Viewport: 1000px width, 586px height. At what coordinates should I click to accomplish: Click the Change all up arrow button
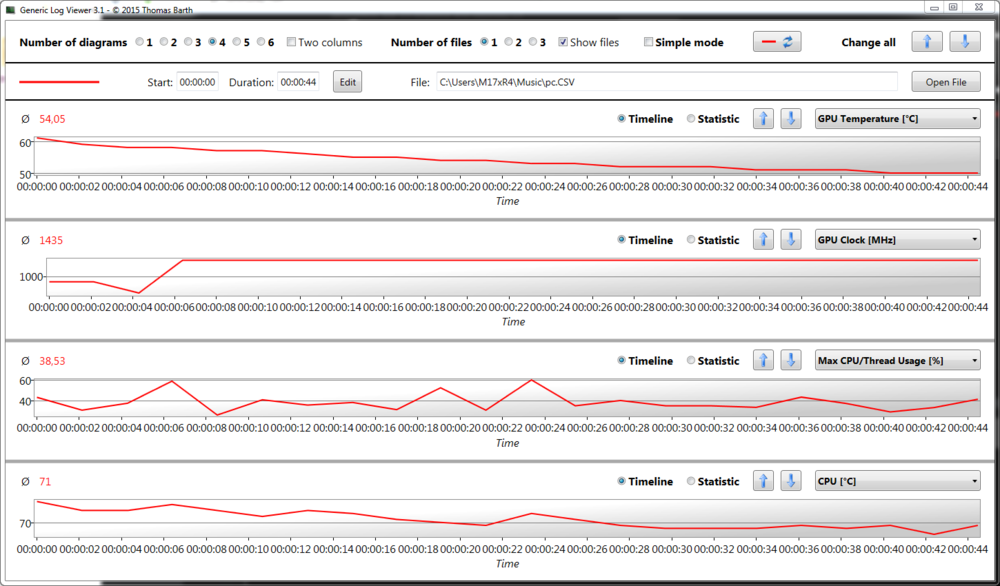(927, 42)
